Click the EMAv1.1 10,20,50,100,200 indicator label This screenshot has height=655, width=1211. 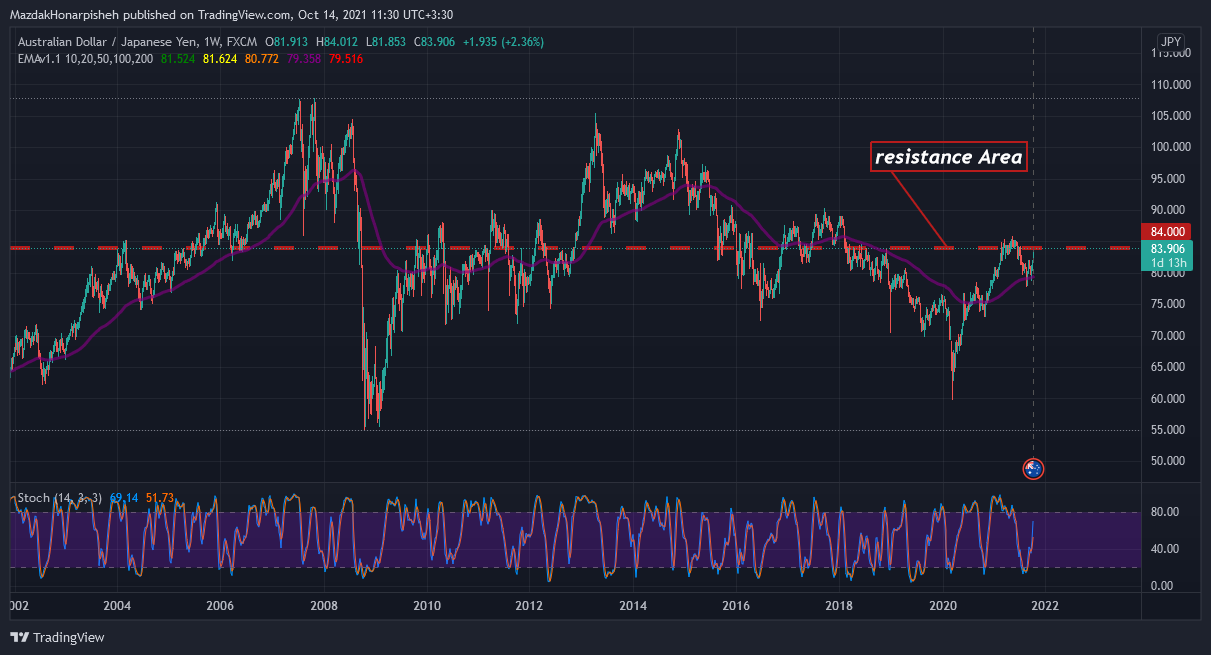[84, 59]
